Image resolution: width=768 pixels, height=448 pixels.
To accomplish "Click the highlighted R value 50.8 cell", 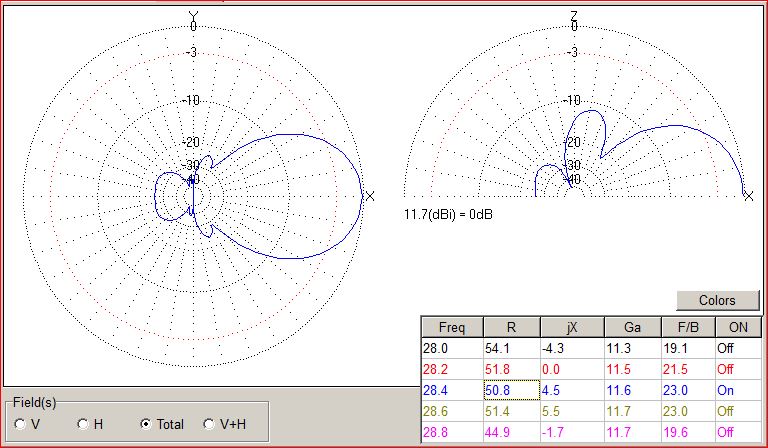I will [511, 390].
